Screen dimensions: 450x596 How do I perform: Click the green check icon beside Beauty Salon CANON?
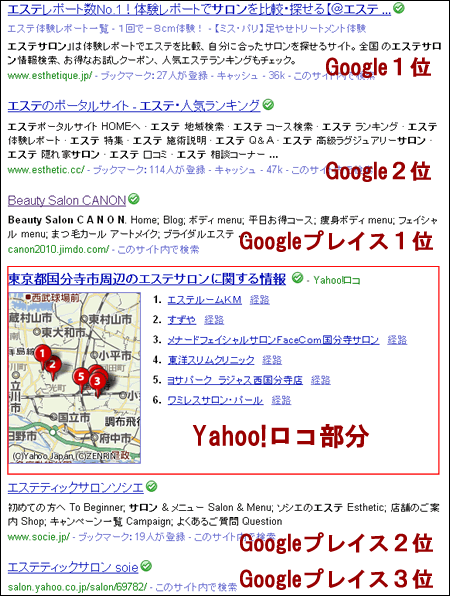click(134, 199)
